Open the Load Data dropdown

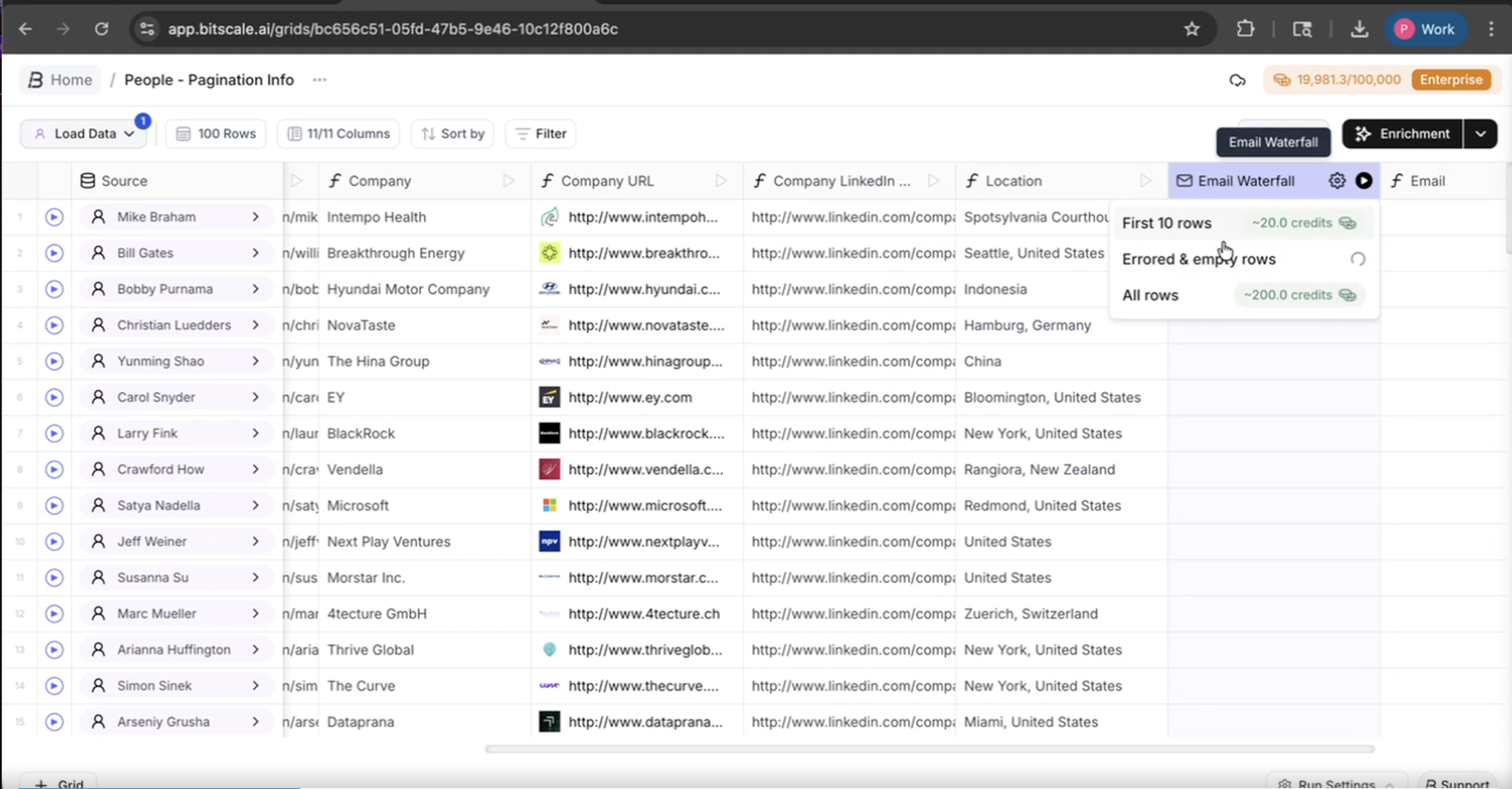[x=84, y=134]
